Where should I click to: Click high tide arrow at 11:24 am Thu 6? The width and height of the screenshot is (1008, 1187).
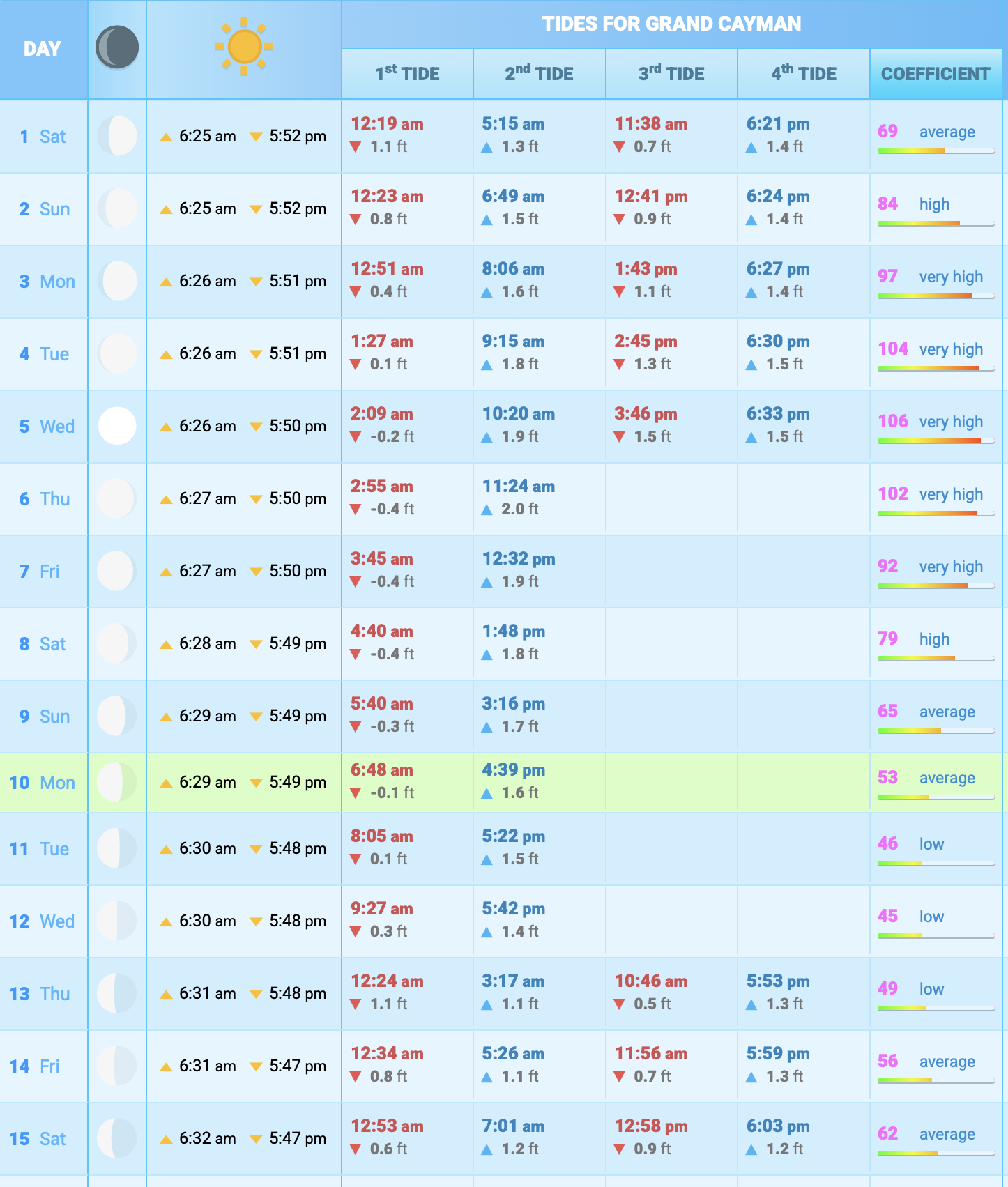(x=487, y=510)
